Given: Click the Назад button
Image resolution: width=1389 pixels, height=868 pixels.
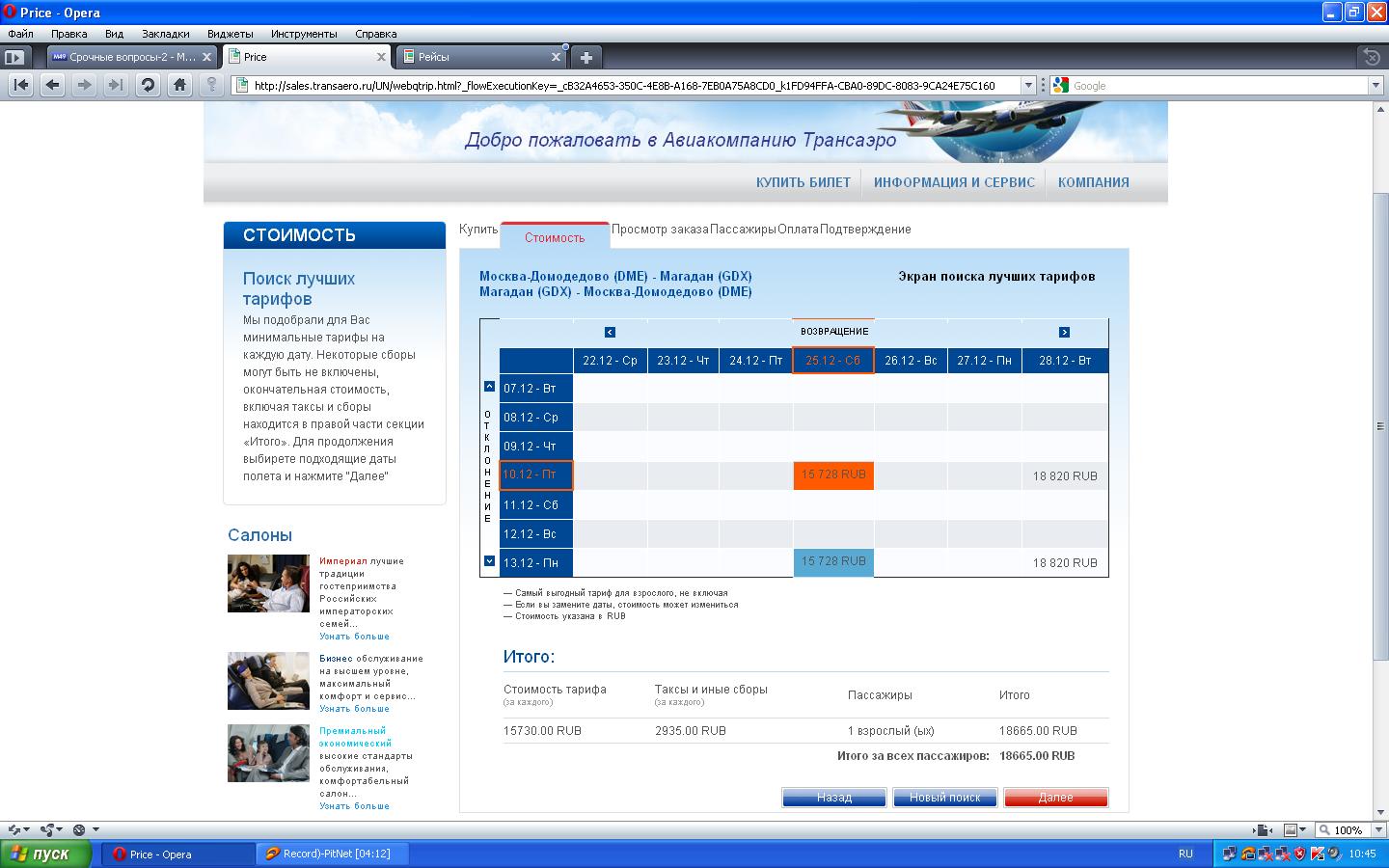Looking at the screenshot, I should click(x=833, y=798).
